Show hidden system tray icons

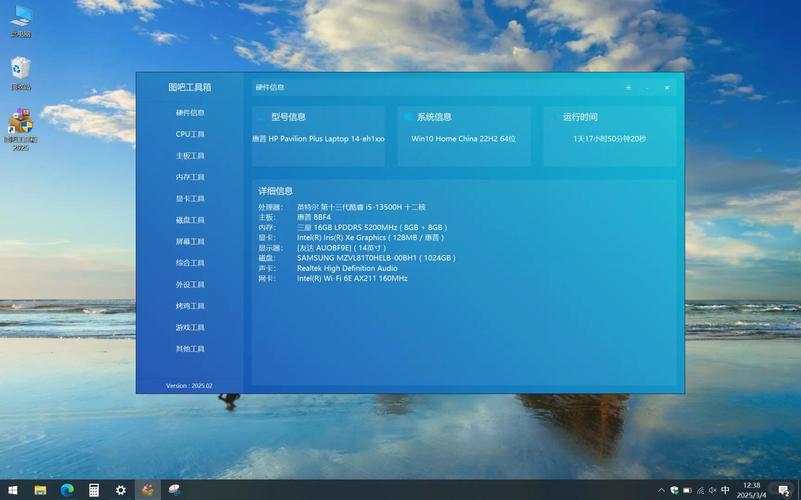(x=662, y=491)
